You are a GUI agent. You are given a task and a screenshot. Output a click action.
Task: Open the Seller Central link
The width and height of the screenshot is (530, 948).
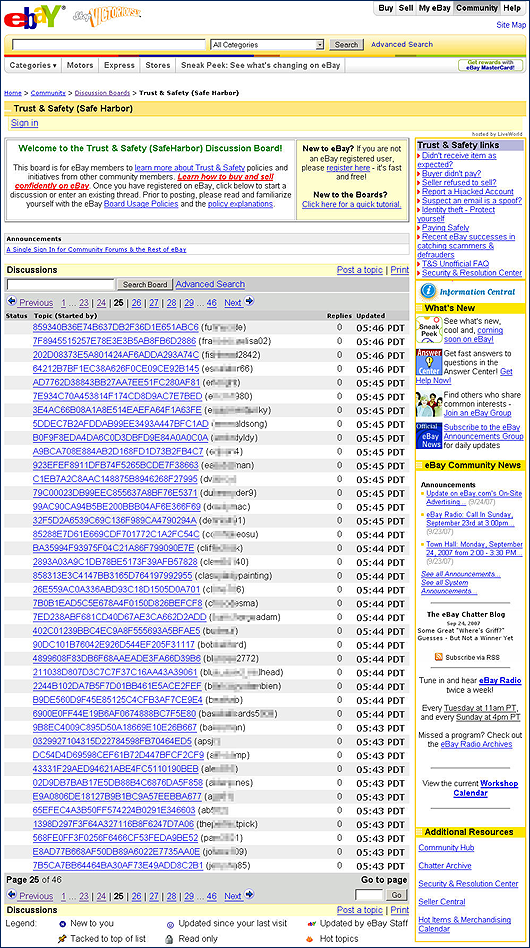[442, 901]
